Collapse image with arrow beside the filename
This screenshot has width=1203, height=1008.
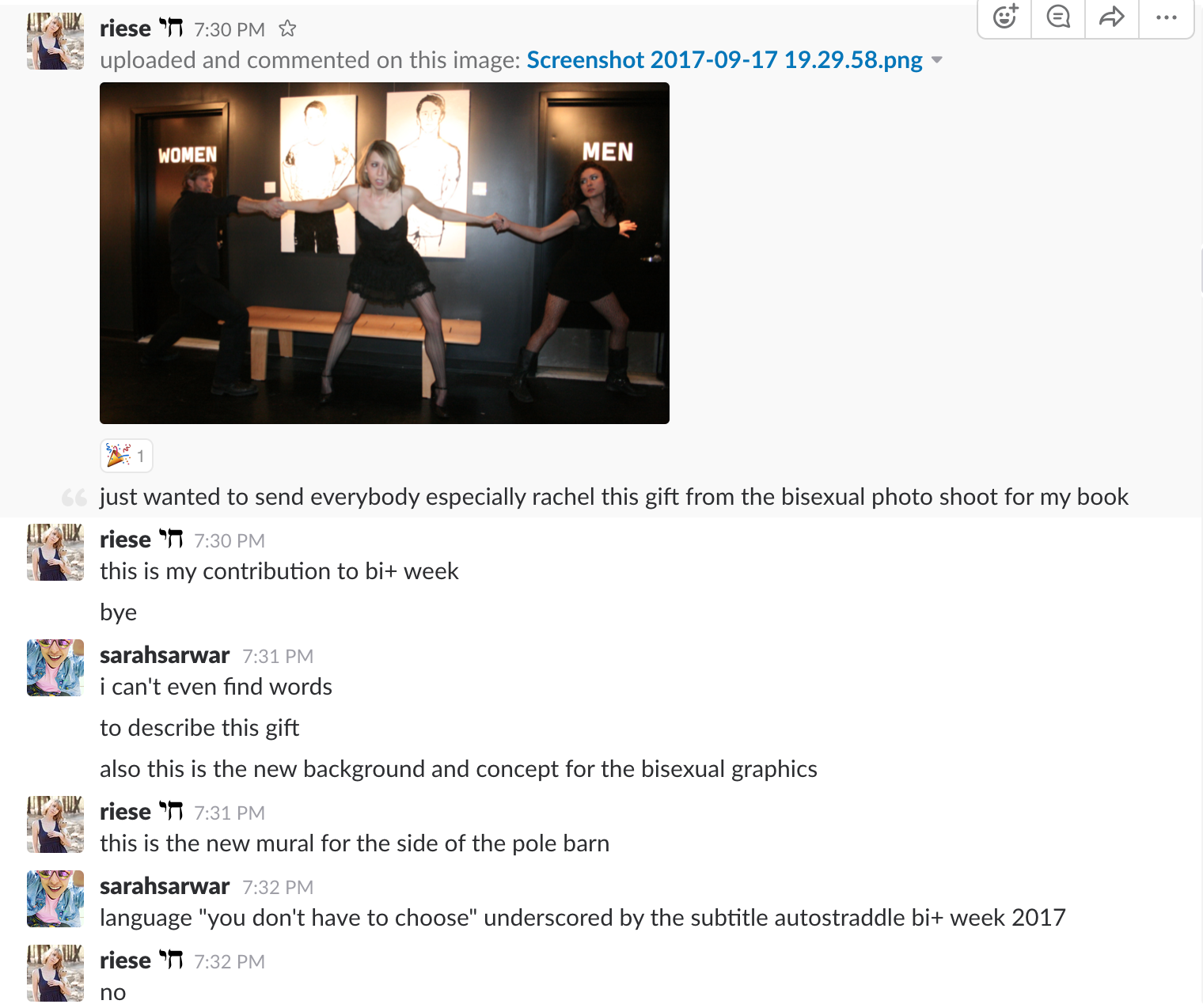(x=937, y=60)
